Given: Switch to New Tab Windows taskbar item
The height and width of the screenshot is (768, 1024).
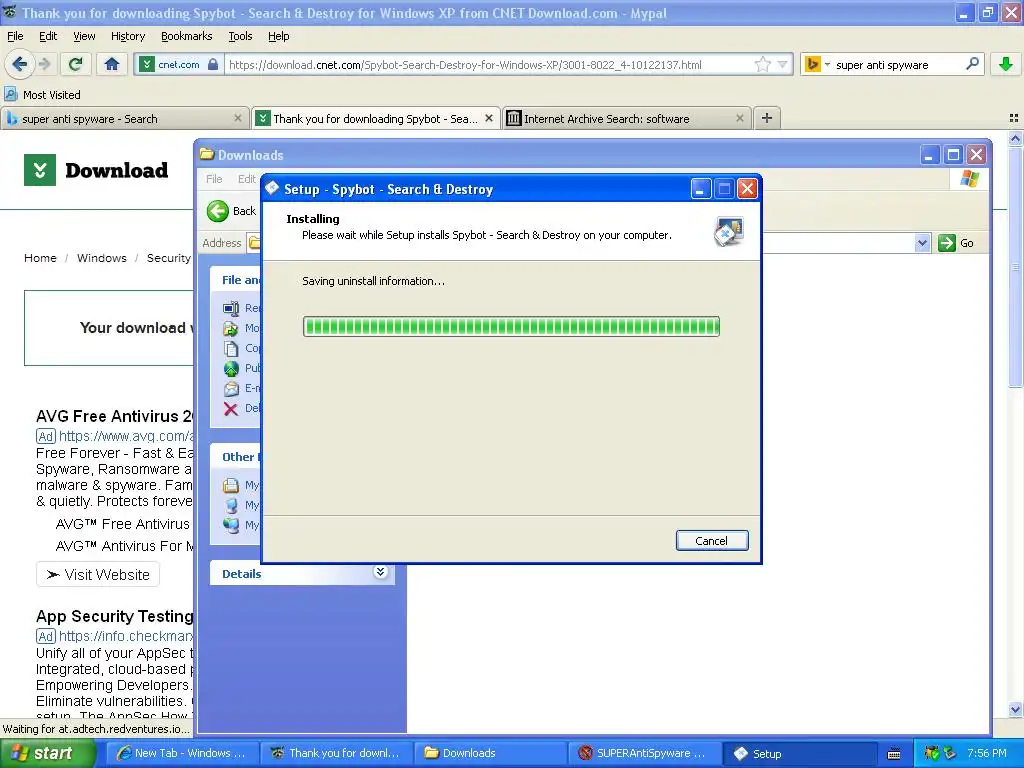Looking at the screenshot, I should [x=182, y=753].
